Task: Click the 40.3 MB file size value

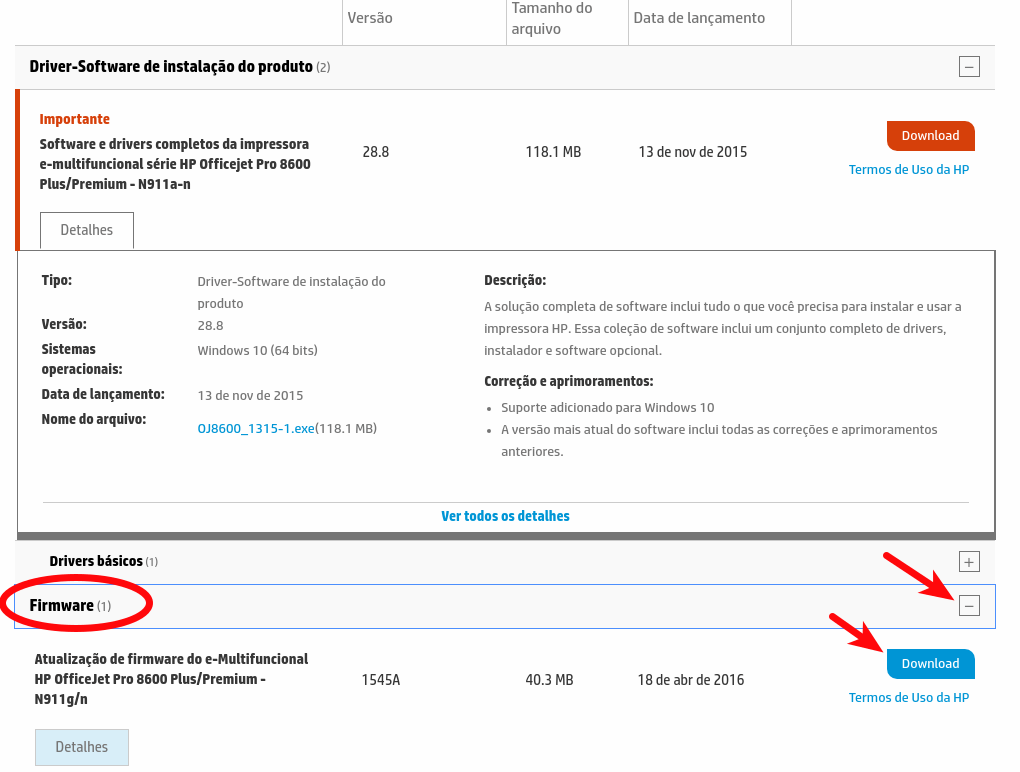Action: pos(549,680)
